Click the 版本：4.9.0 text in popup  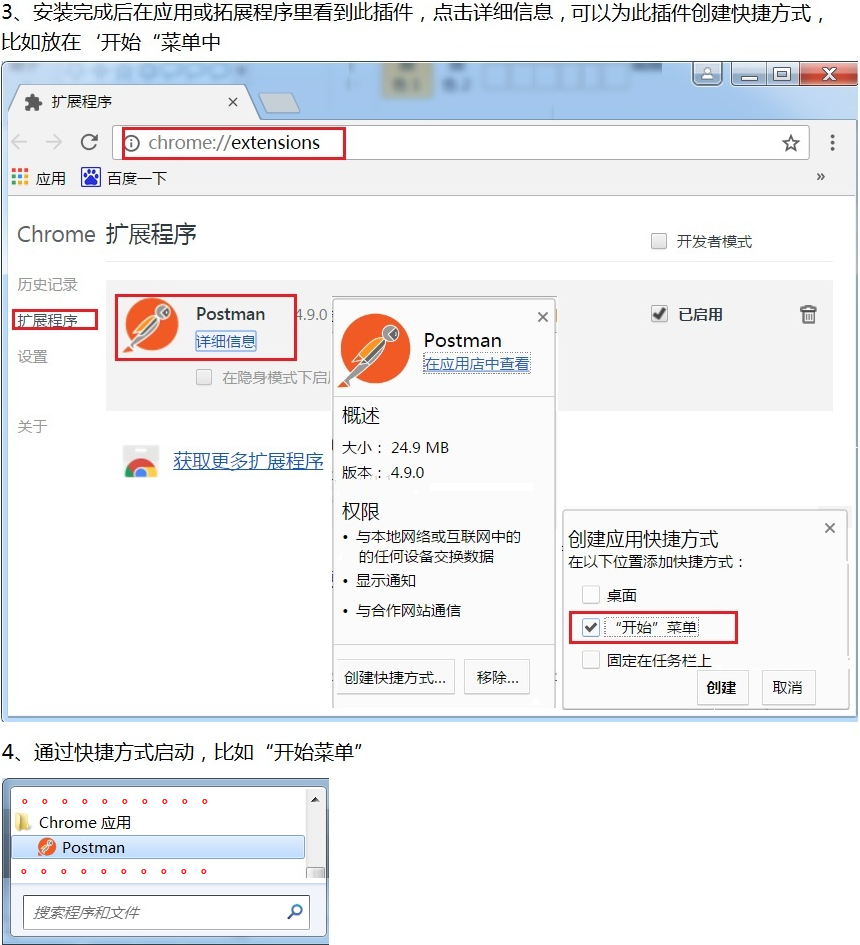383,472
